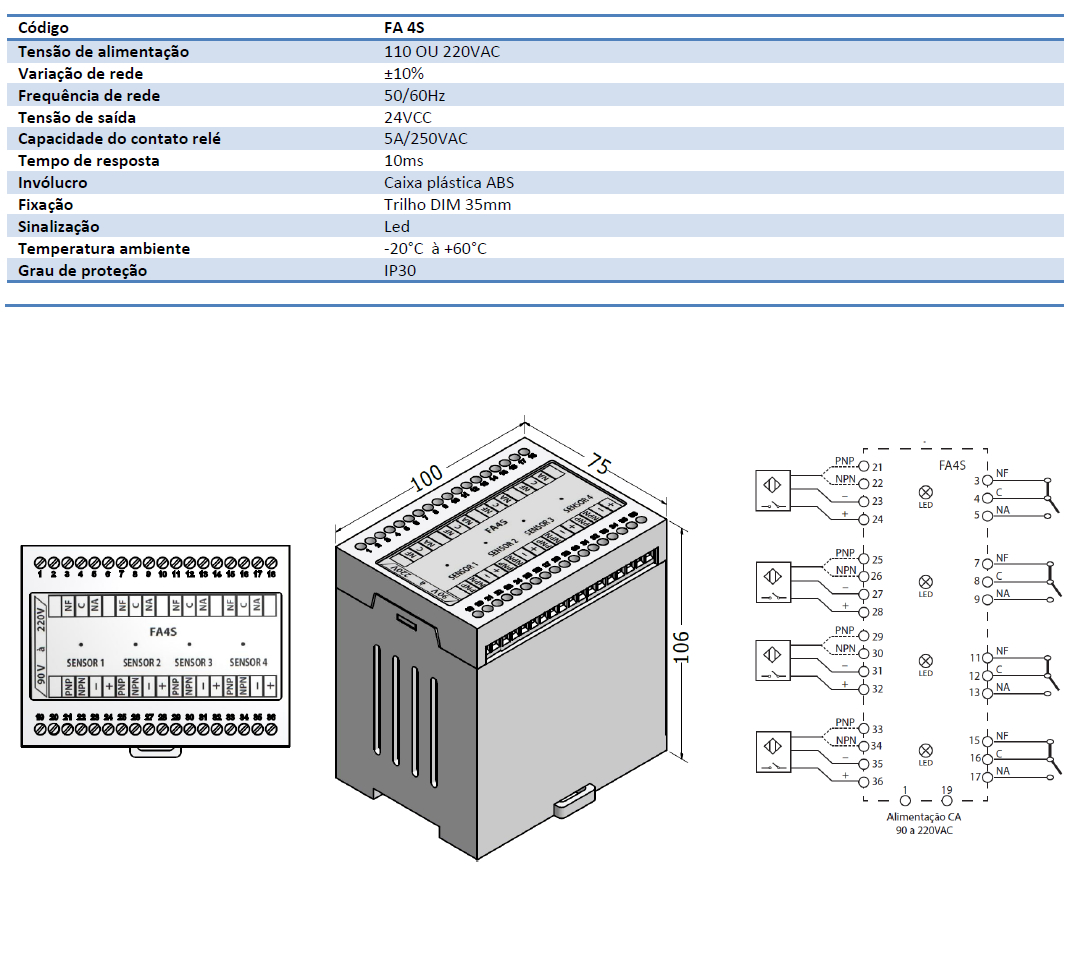Click terminal circle 1 of Alimentação CA
This screenshot has height=965, width=1073.
[905, 801]
